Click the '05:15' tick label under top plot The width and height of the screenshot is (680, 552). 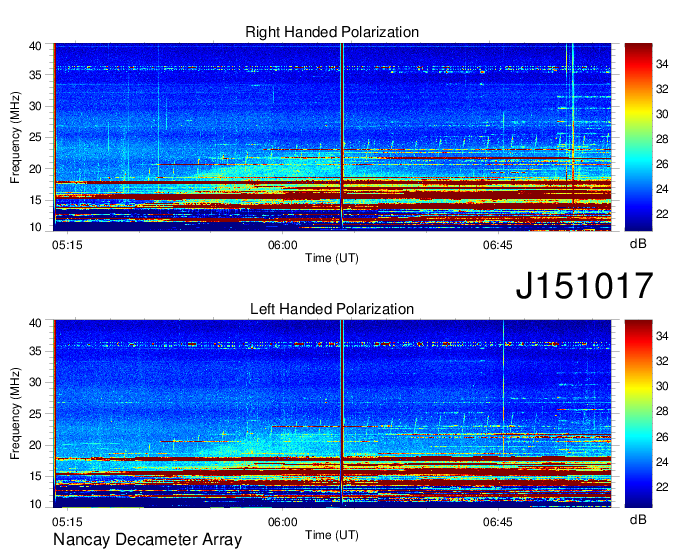tap(67, 245)
